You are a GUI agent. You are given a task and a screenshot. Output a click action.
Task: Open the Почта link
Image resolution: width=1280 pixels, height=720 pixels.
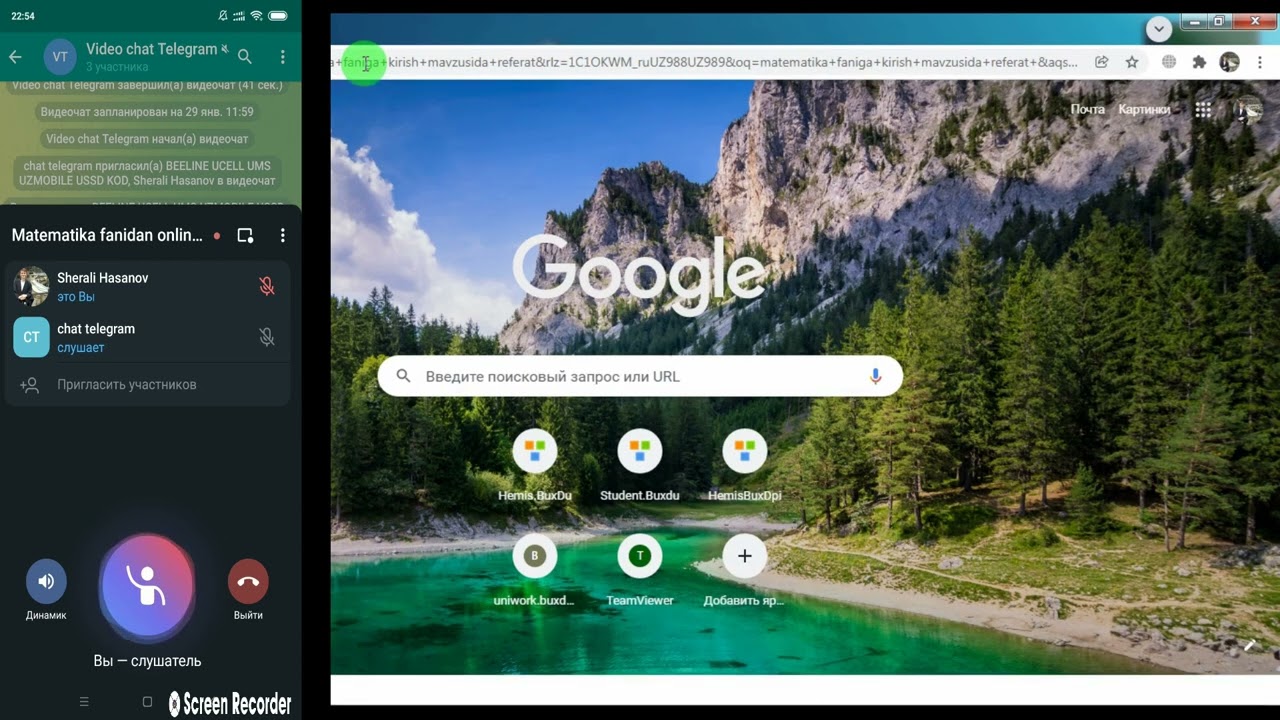[1088, 109]
